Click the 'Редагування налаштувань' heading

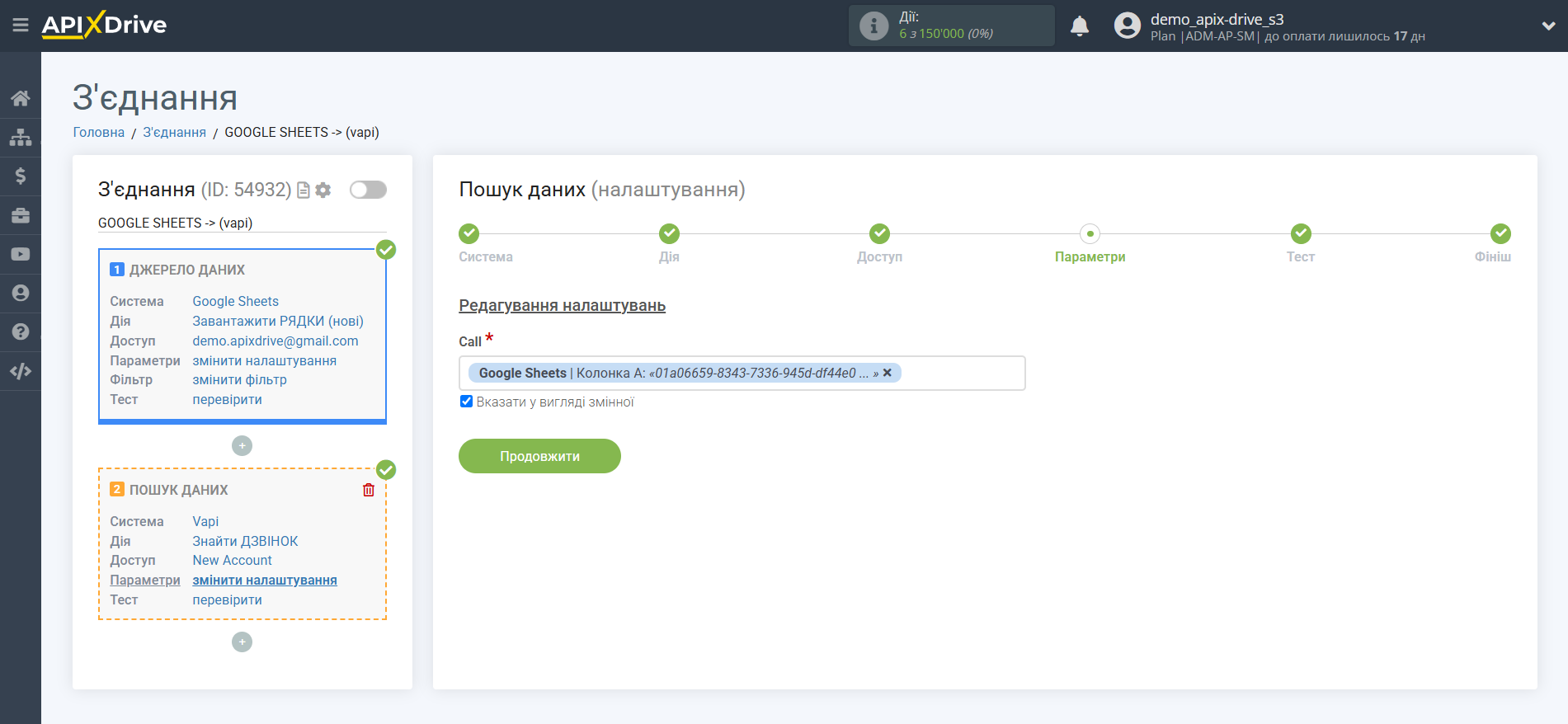coord(562,305)
